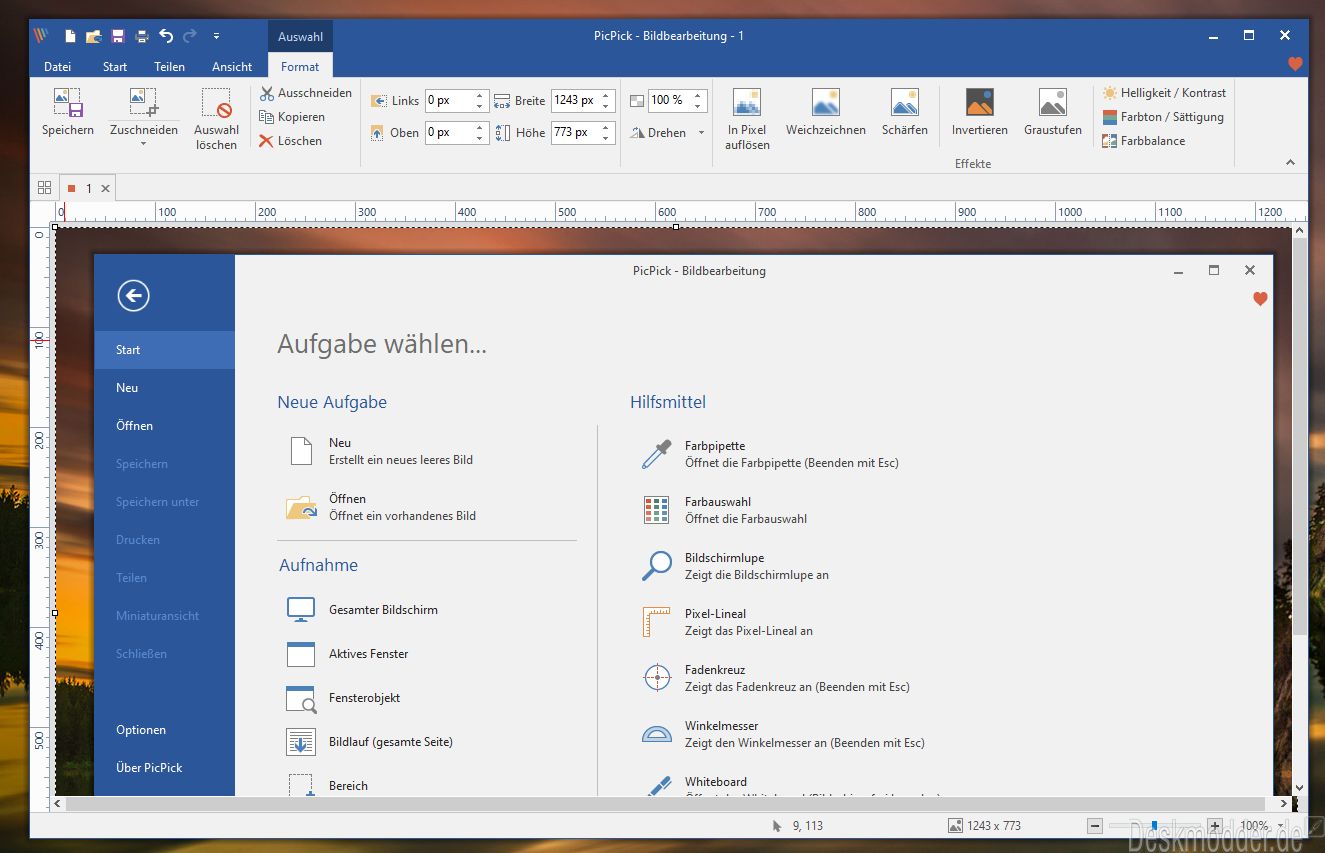The height and width of the screenshot is (853, 1325).
Task: Open Farbton / Sättigung adjustment
Action: (1163, 117)
